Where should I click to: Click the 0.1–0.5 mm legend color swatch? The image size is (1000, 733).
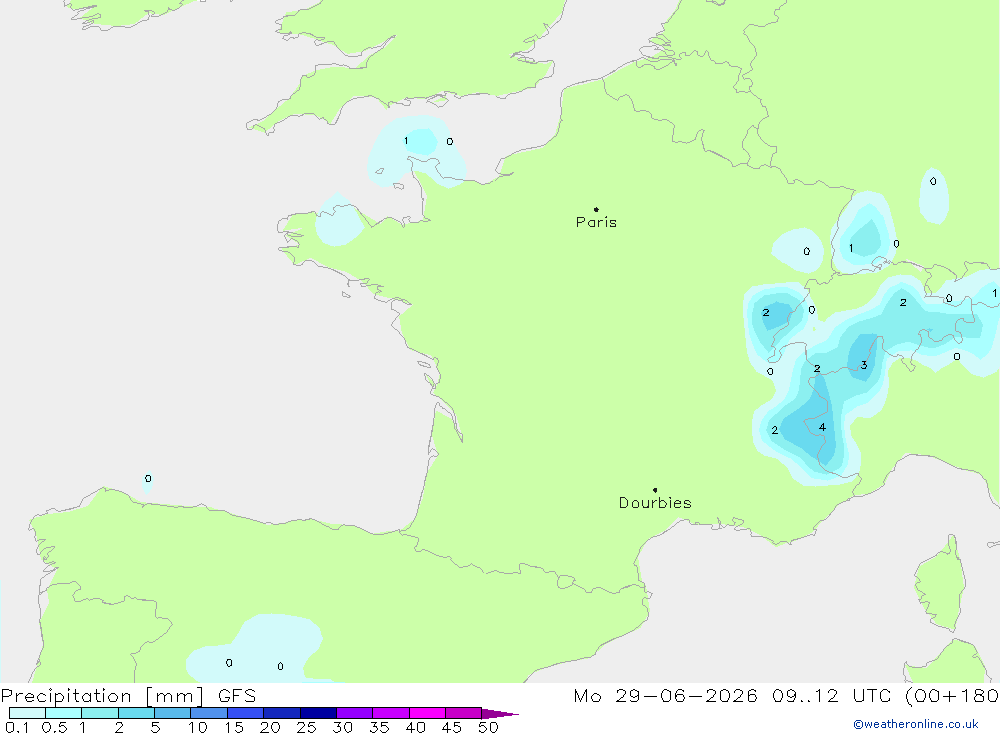[x=27, y=713]
